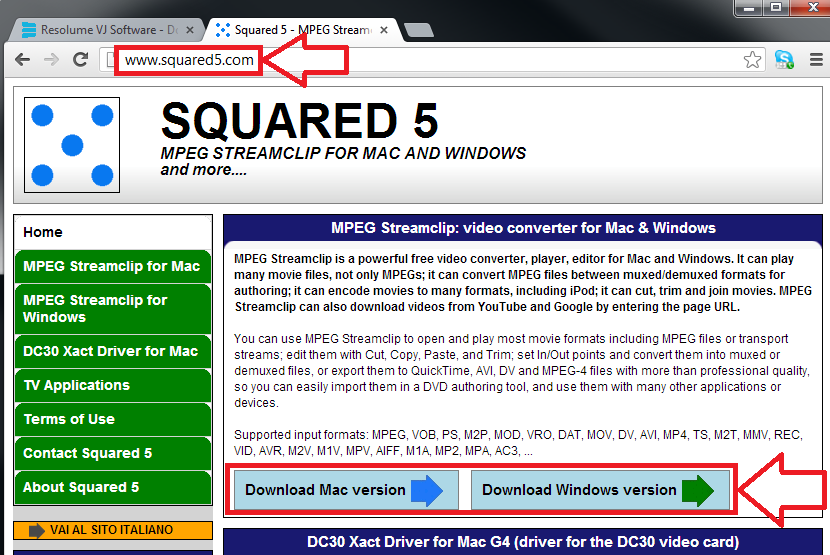Open the Chrome hamburger menu
The image size is (830, 555).
[816, 59]
